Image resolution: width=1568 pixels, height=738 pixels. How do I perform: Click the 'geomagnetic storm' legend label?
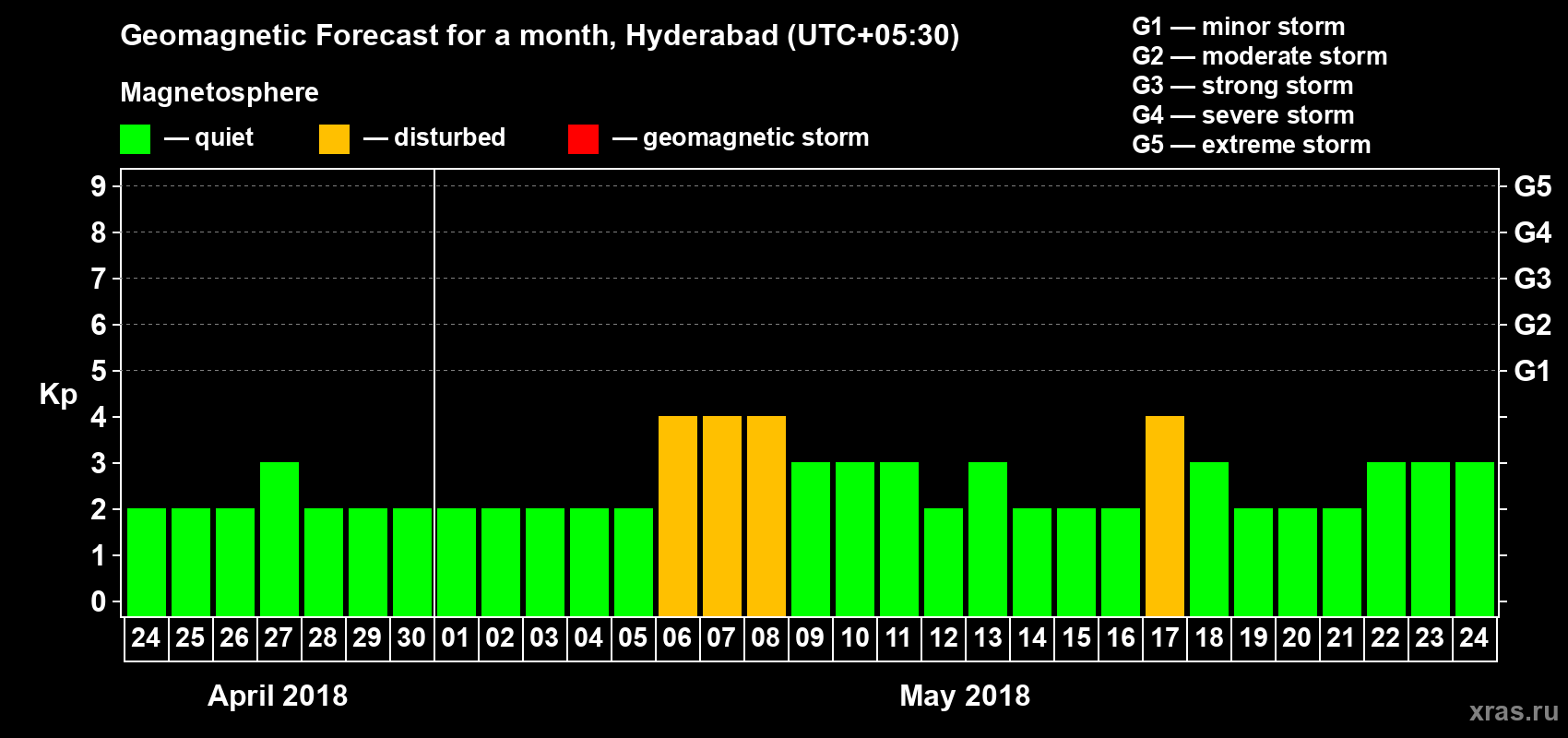[755, 137]
